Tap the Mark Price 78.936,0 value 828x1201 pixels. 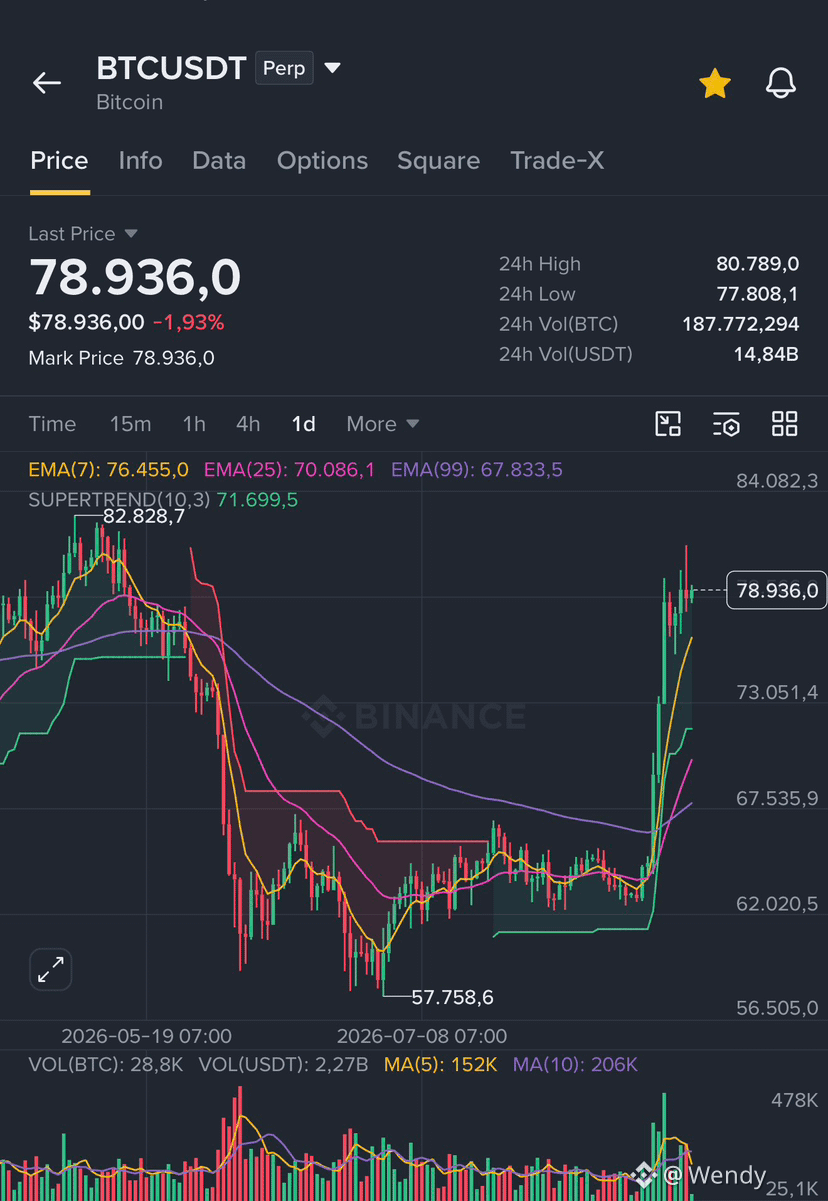[x=173, y=358]
